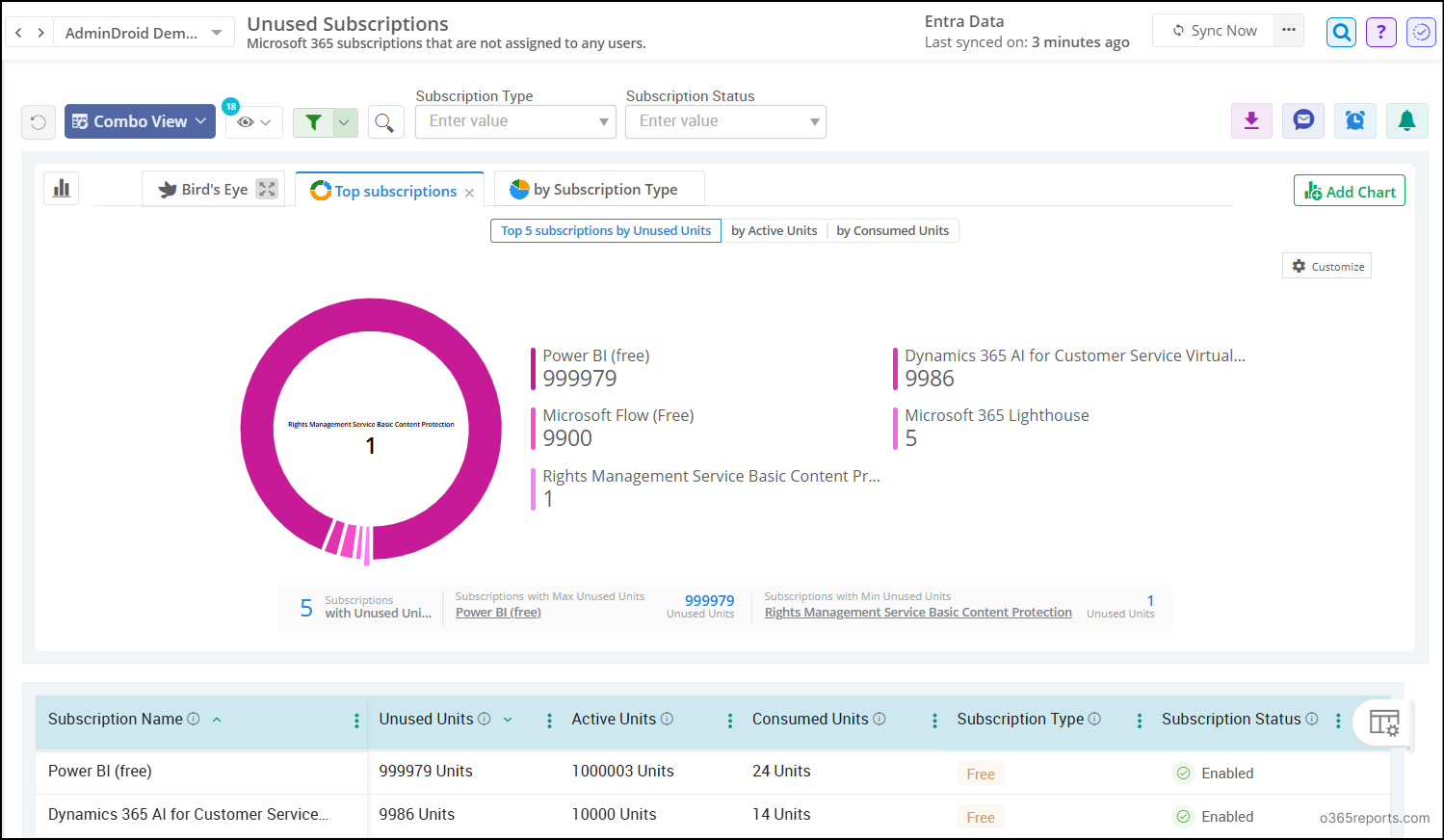Select the by Active Units view
The height and width of the screenshot is (840, 1444).
[x=774, y=231]
